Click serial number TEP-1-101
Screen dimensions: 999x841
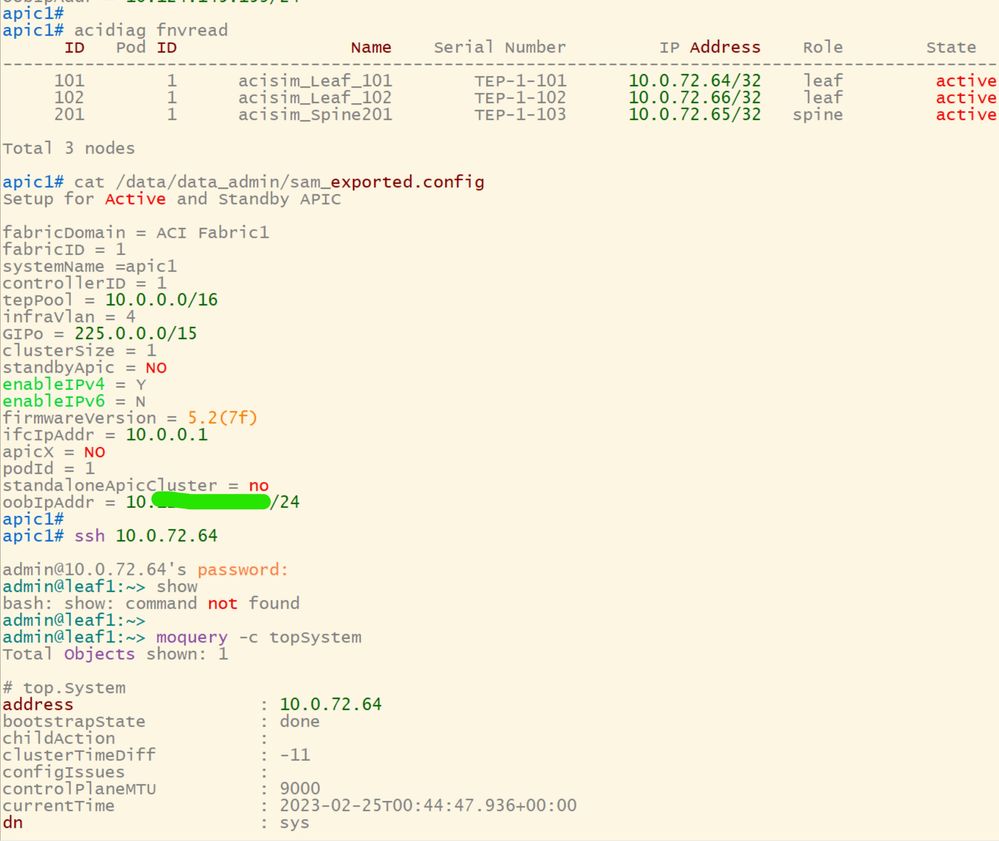coord(520,80)
